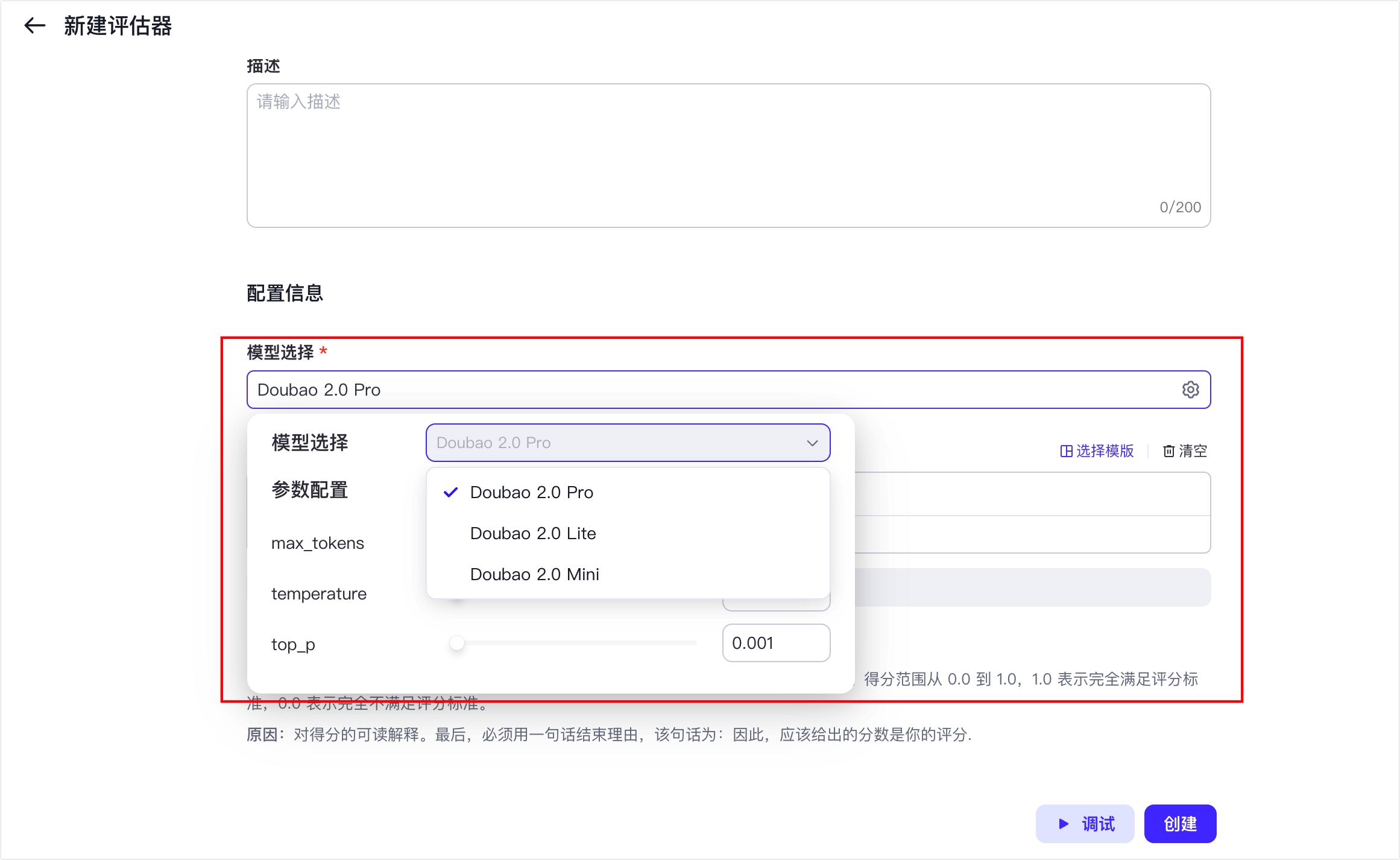Click the temperature label

click(319, 594)
